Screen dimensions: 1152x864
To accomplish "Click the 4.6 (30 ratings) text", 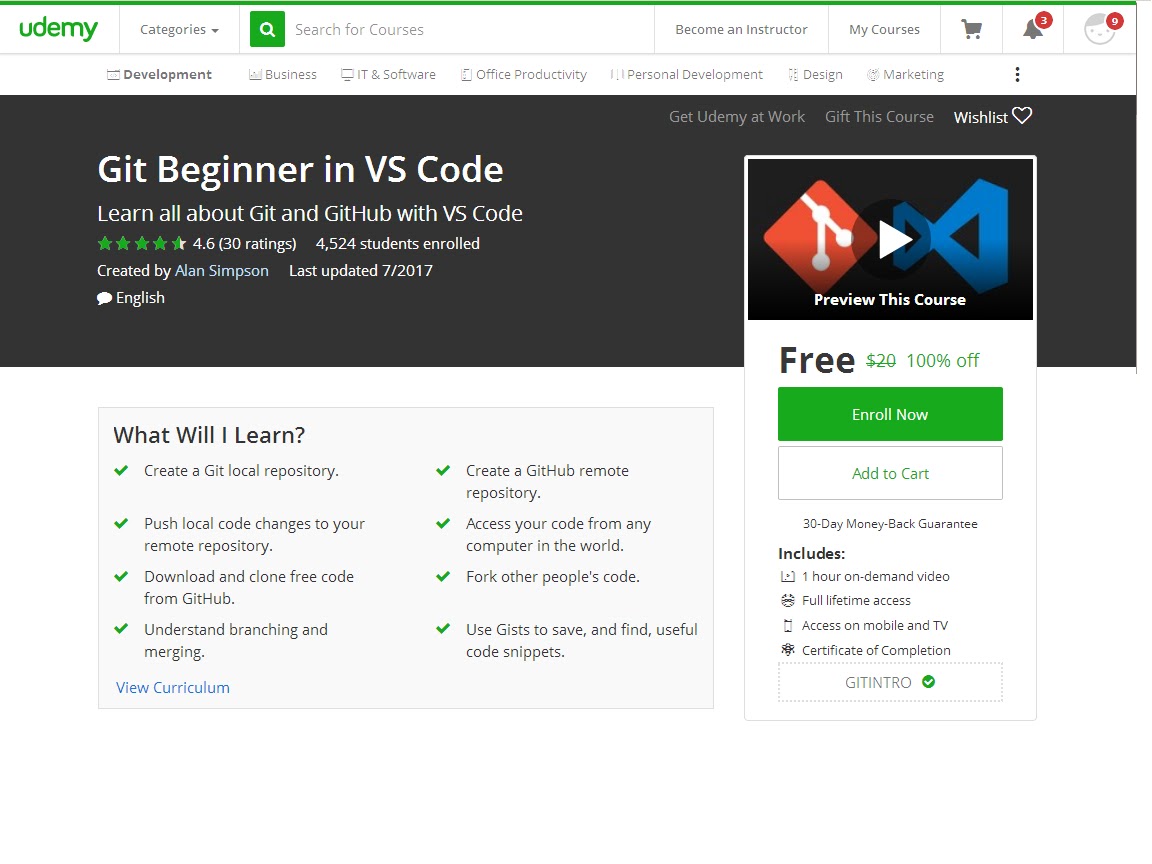I will (x=245, y=244).
